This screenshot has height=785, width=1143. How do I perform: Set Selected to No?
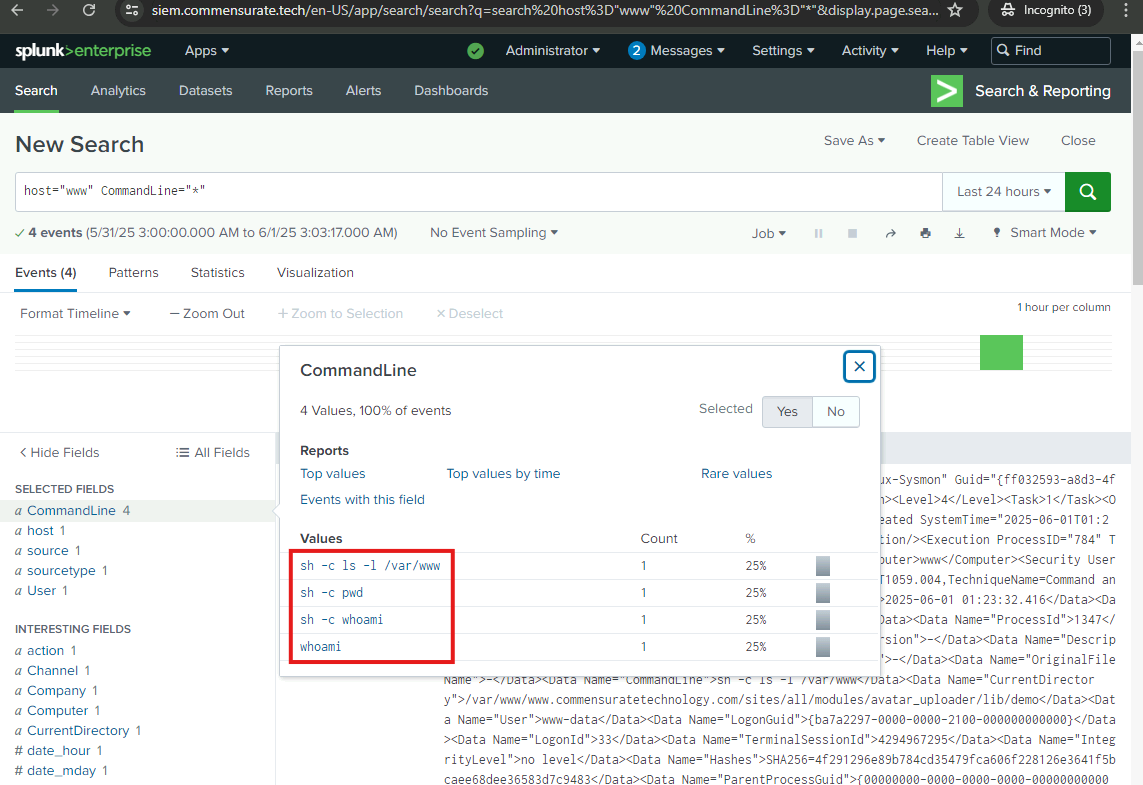835,412
